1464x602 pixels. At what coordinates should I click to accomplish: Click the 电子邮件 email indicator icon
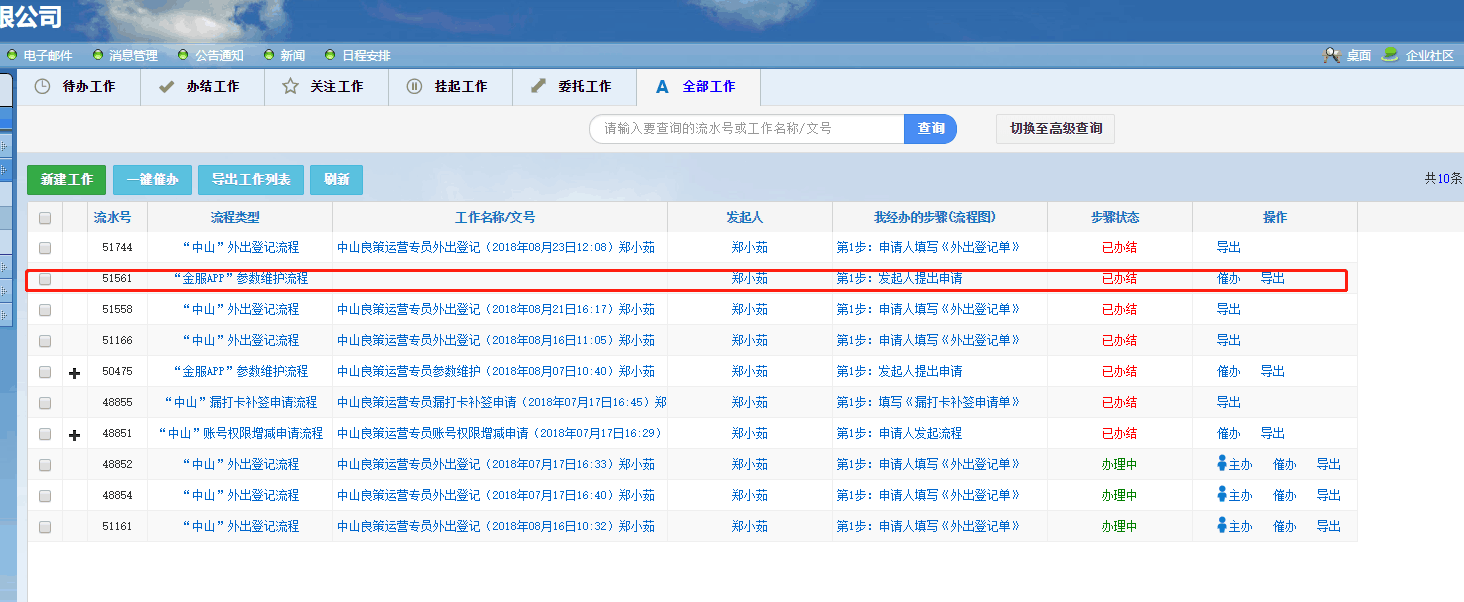(x=12, y=55)
